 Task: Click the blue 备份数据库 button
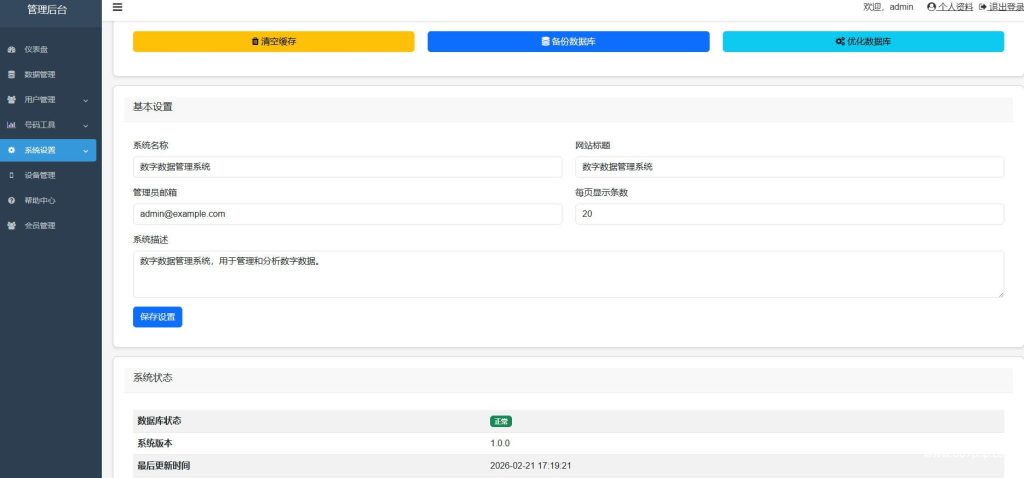tap(568, 41)
